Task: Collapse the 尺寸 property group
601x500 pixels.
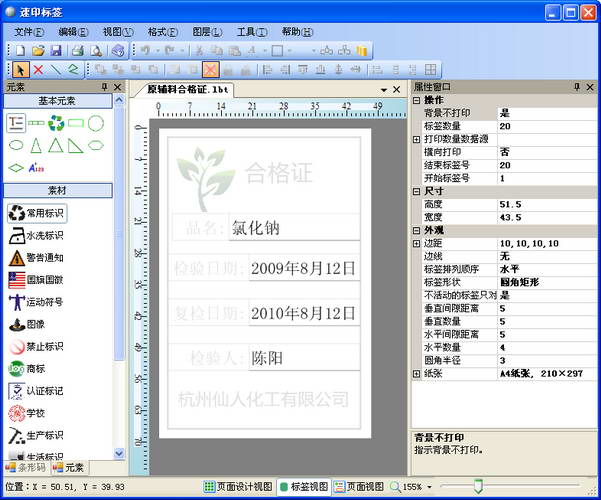Action: [x=417, y=191]
